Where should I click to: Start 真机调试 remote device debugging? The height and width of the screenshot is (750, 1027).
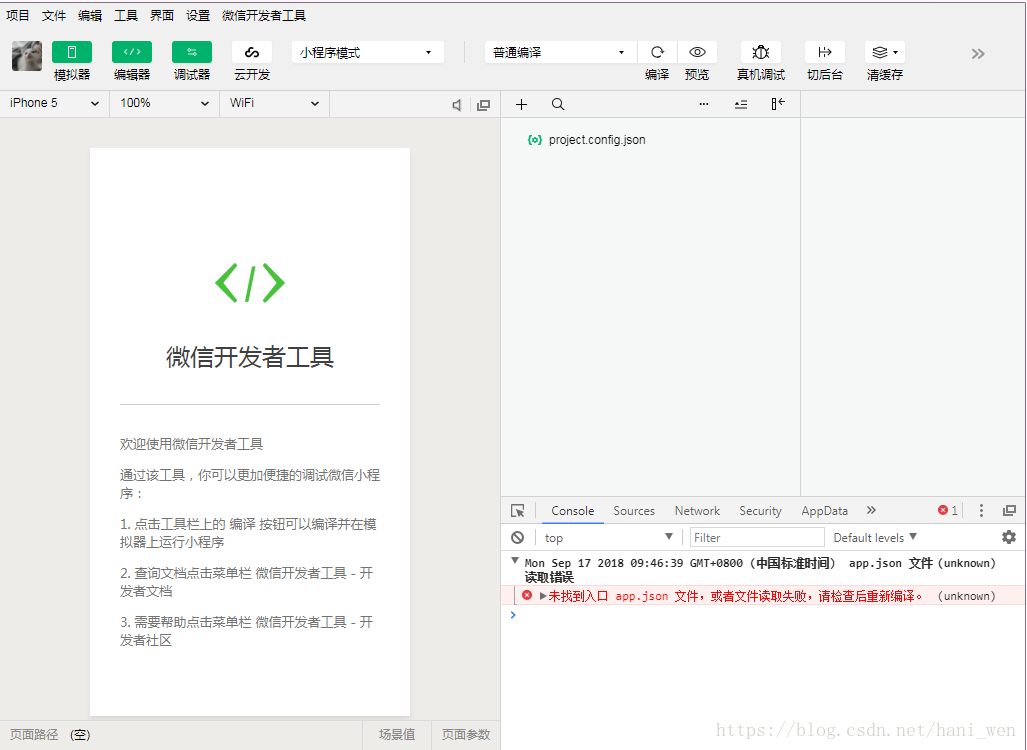(x=760, y=52)
